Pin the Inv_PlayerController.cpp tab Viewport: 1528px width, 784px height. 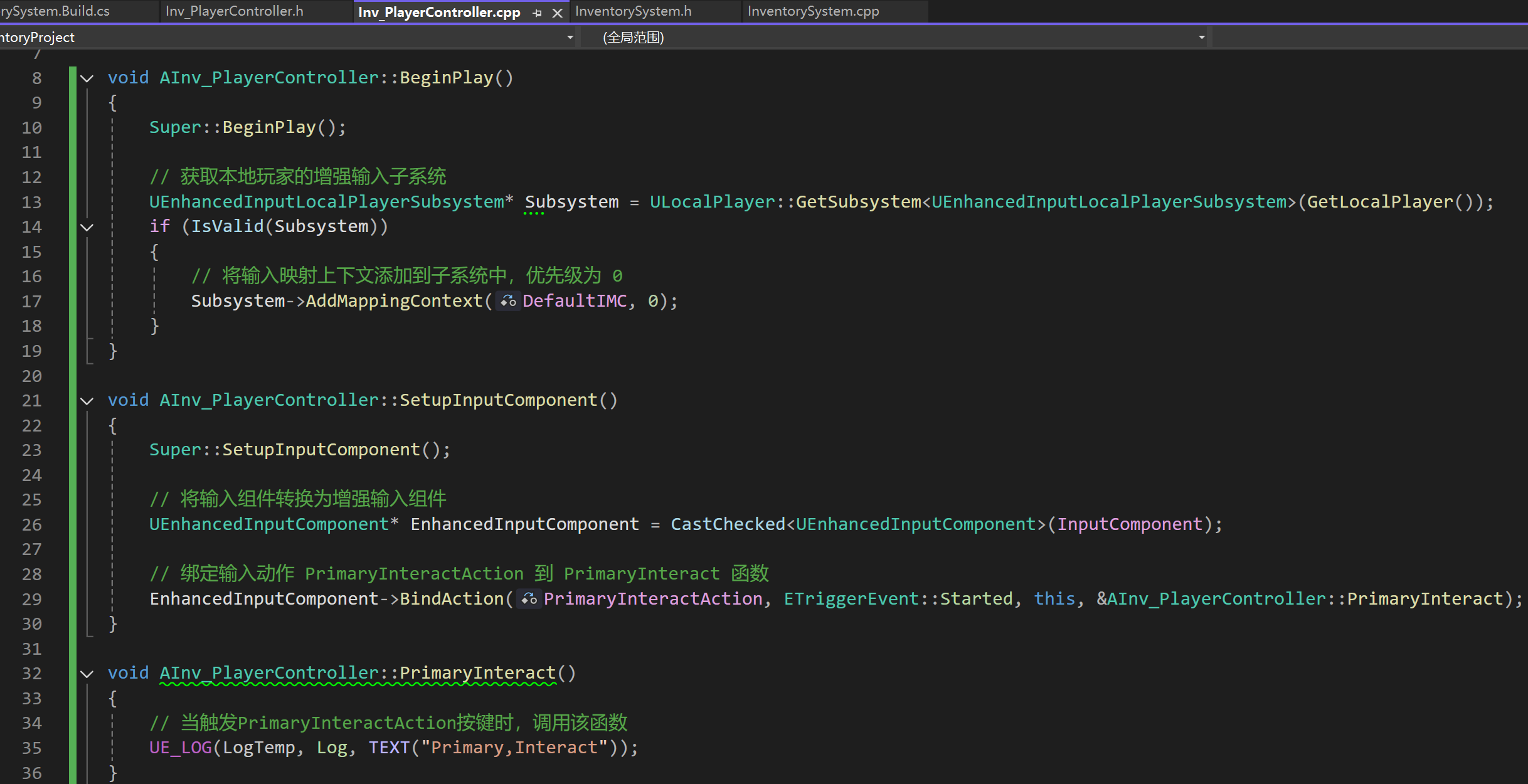point(538,13)
